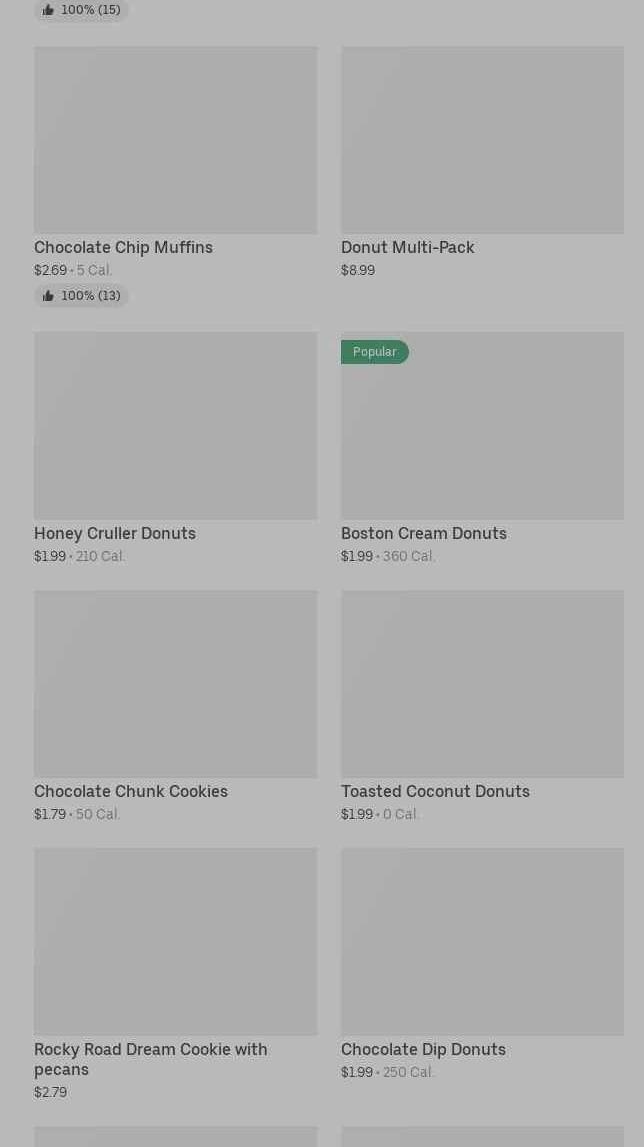The height and width of the screenshot is (1147, 644).
Task: Open Boston Cream Donuts item name
Action: [423, 533]
